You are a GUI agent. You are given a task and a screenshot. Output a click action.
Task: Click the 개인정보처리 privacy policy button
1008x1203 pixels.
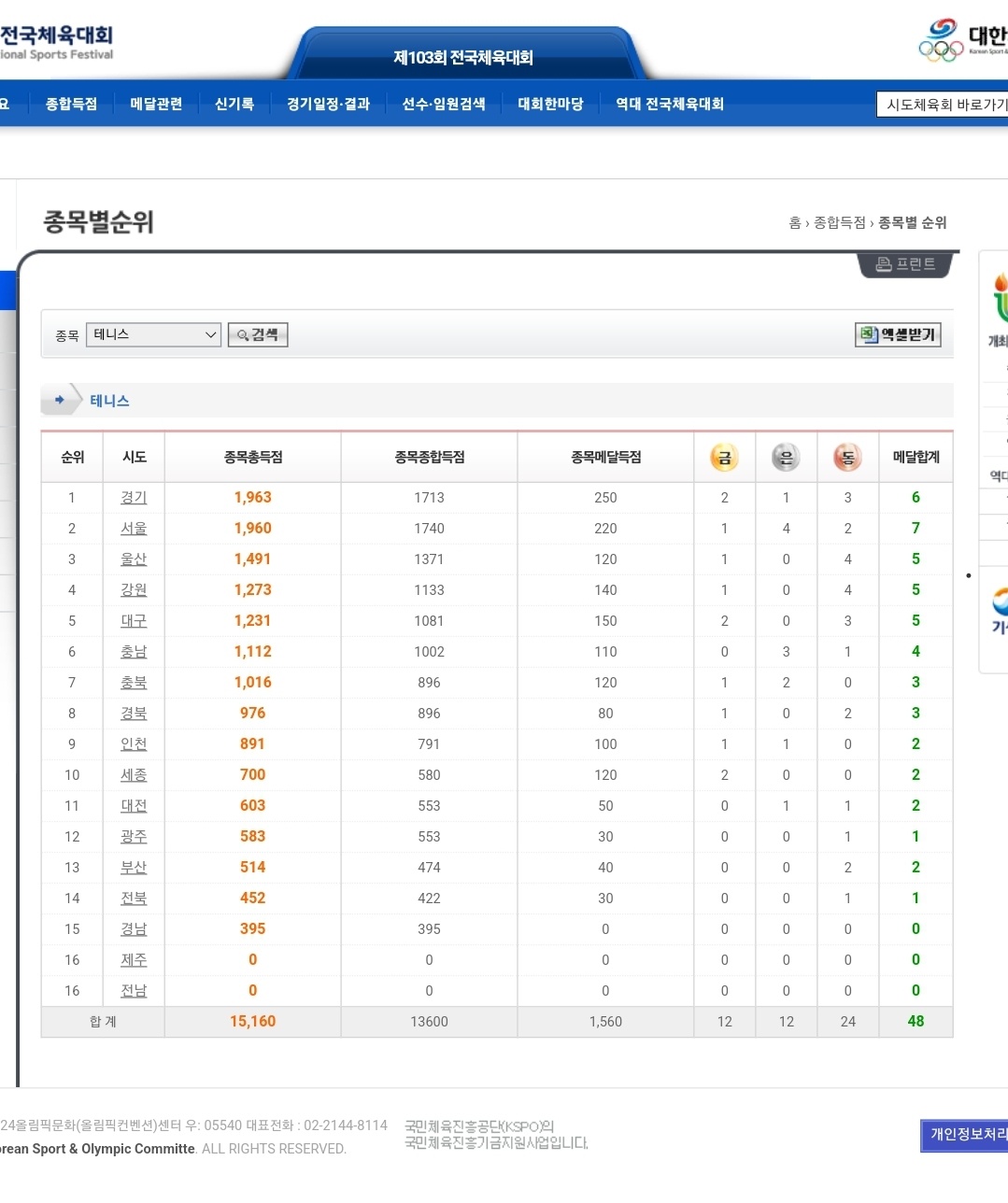tap(966, 1135)
